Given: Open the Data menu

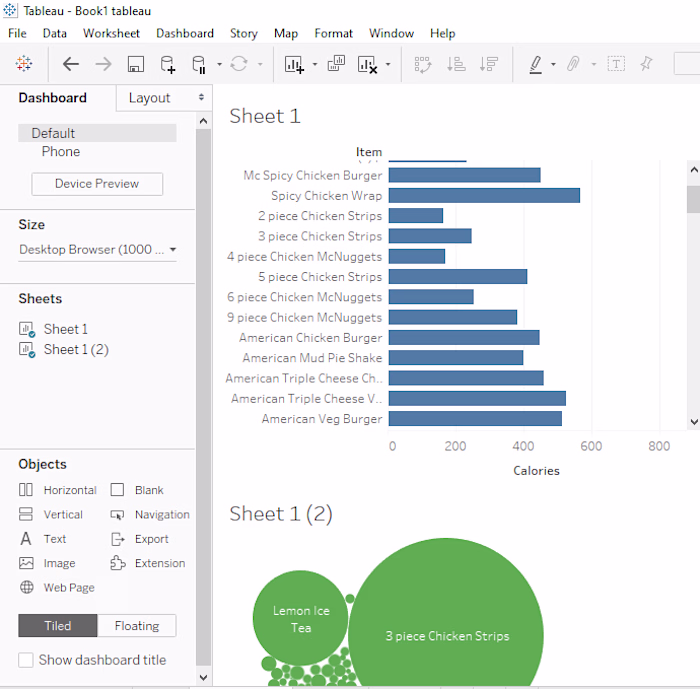Looking at the screenshot, I should pyautogui.click(x=54, y=33).
